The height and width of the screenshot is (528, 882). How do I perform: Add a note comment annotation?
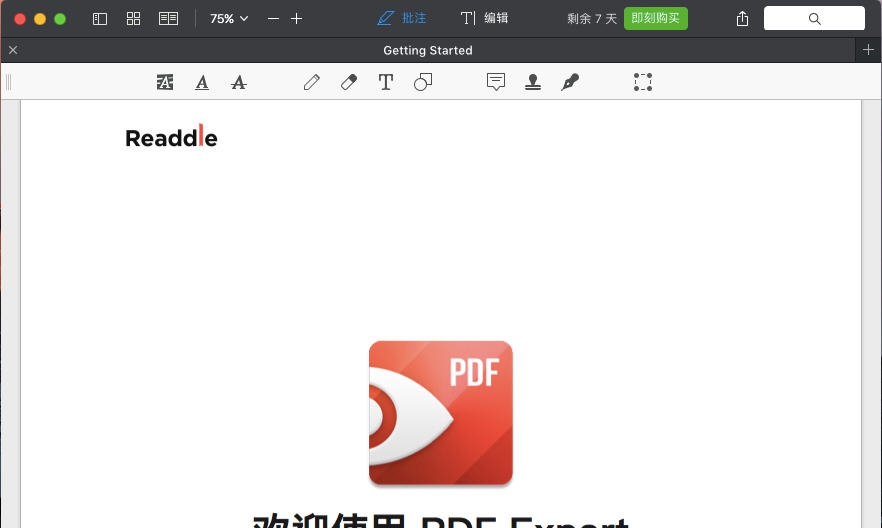click(496, 82)
